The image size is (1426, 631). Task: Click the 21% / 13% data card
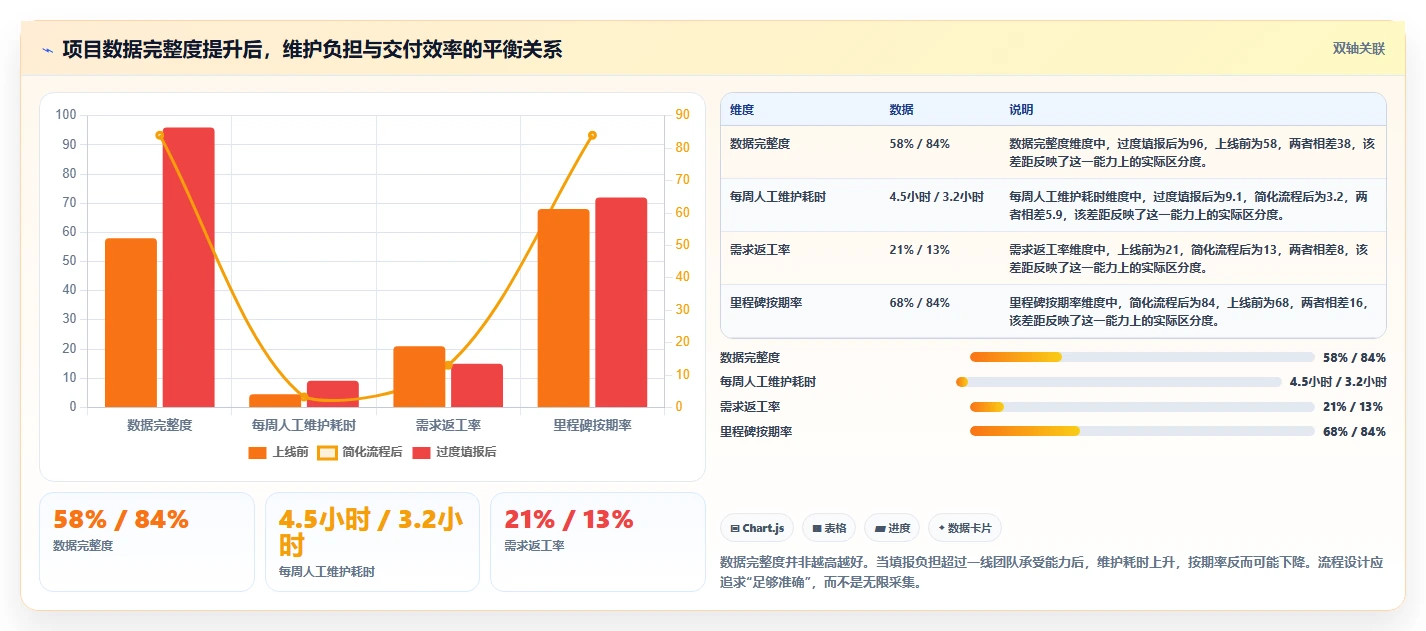598,542
